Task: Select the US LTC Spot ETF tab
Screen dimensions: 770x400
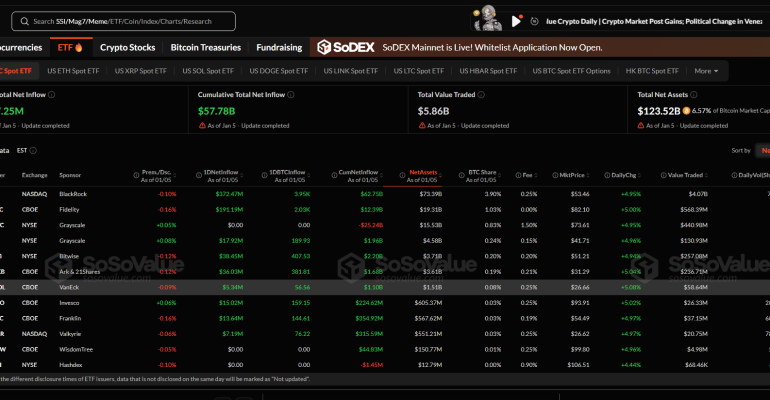Action: (419, 71)
